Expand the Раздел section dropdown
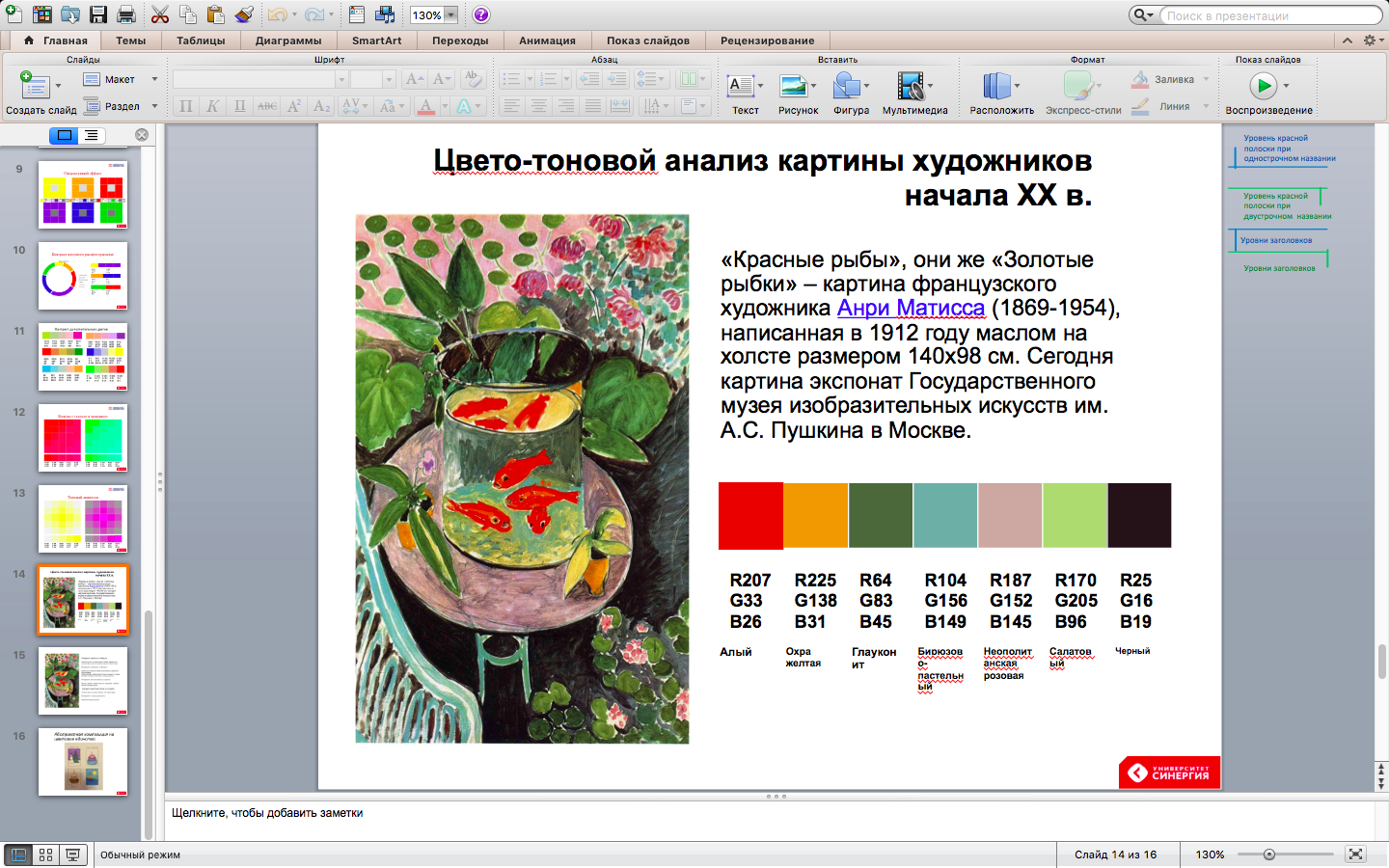The height and width of the screenshot is (868, 1389). pyautogui.click(x=154, y=106)
